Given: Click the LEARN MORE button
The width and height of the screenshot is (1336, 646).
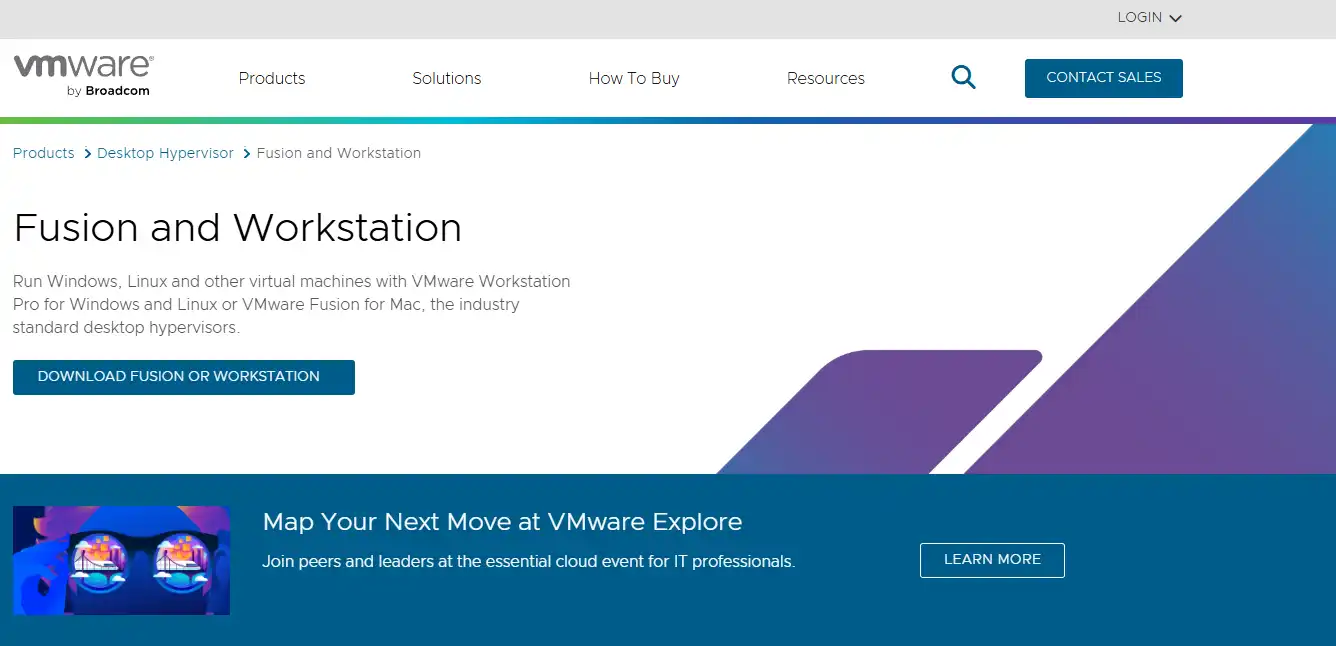Looking at the screenshot, I should (x=992, y=560).
